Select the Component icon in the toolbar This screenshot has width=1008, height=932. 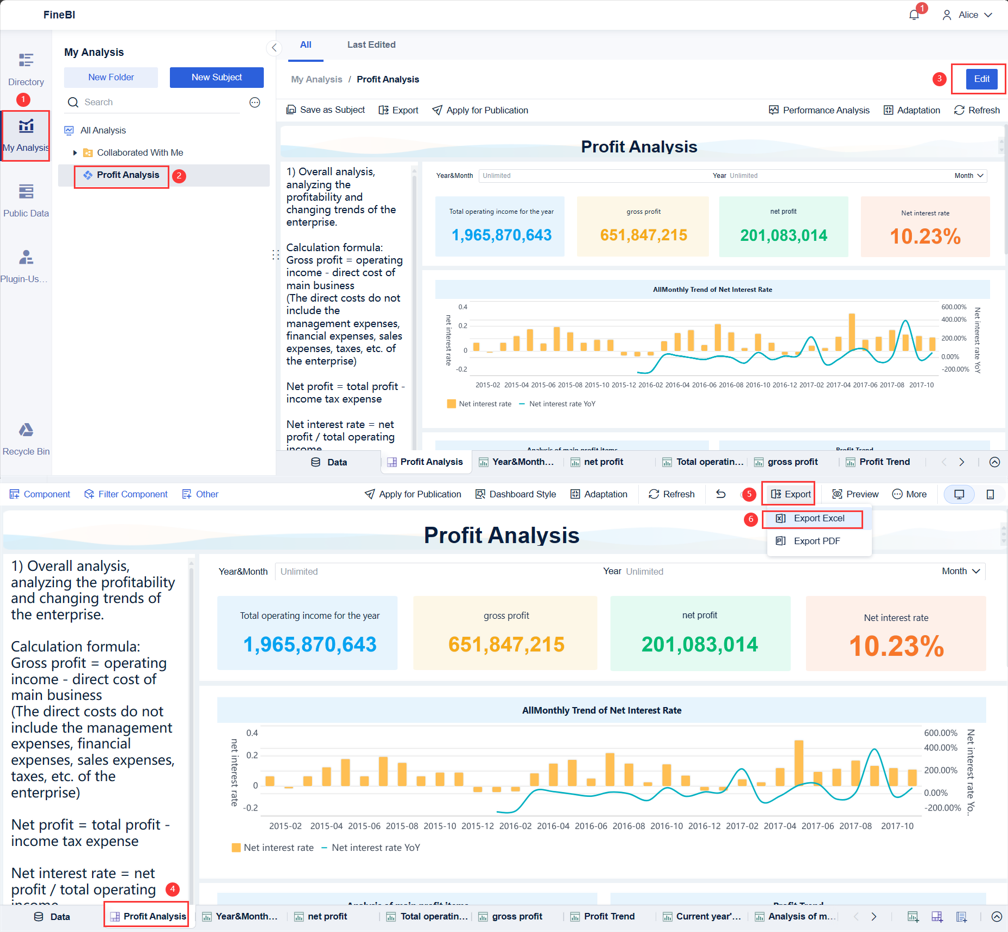[x=39, y=493]
